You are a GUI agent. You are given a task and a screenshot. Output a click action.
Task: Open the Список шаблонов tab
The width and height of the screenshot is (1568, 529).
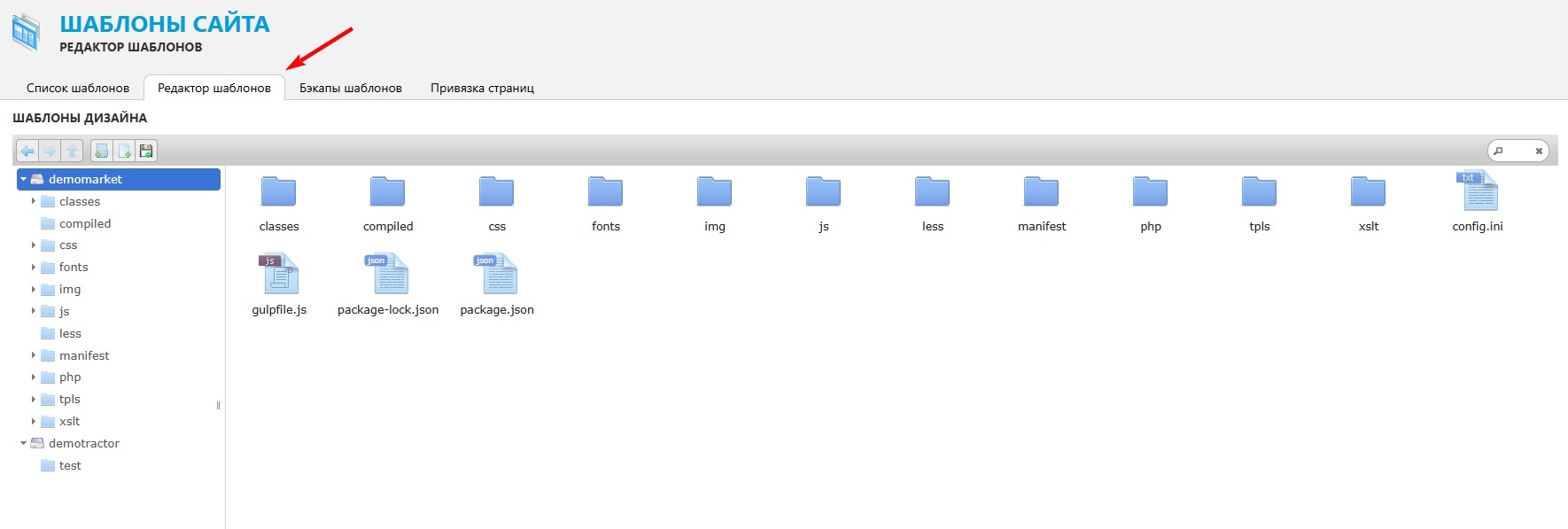point(78,88)
